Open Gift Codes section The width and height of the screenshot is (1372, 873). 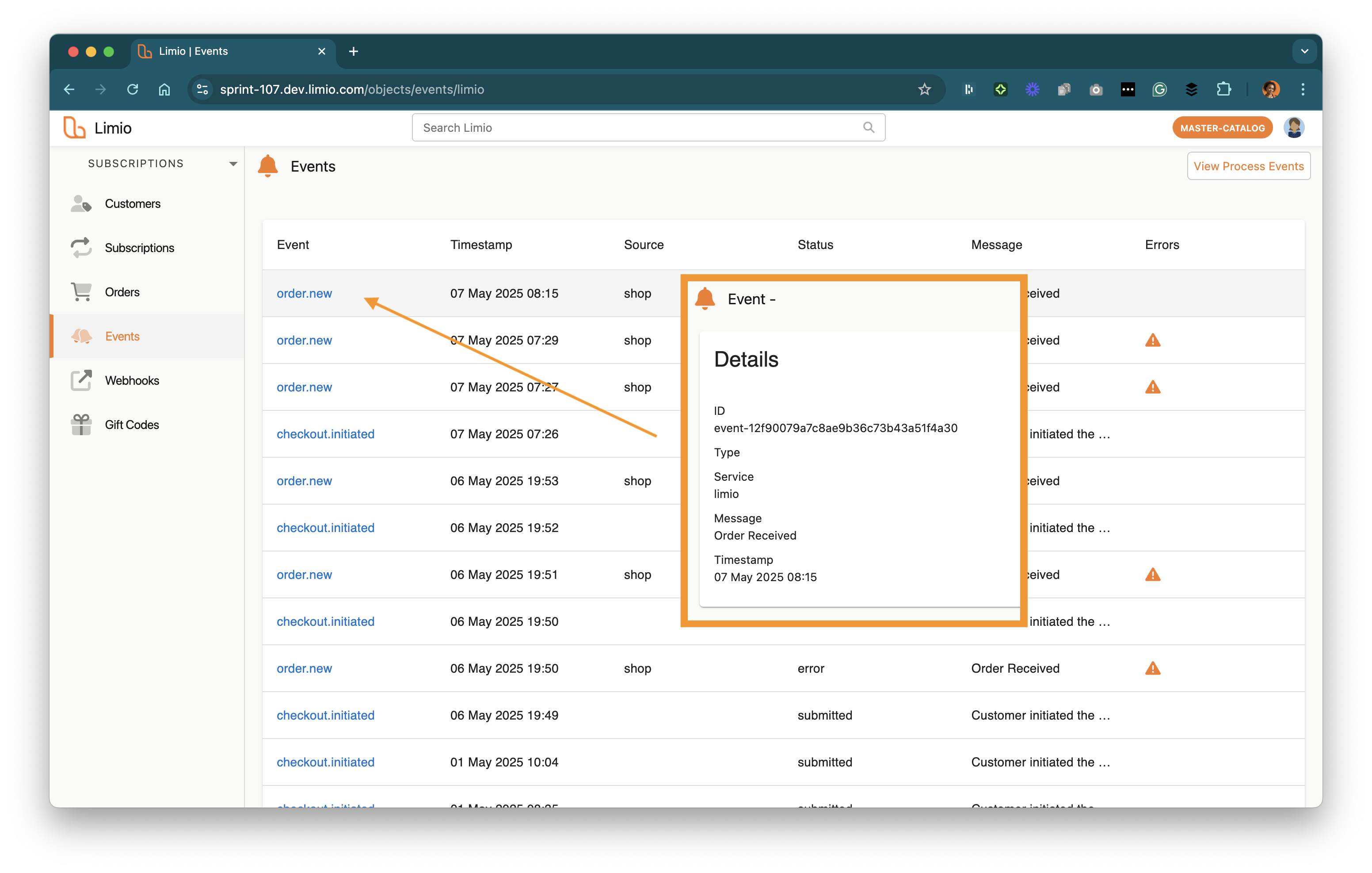pyautogui.click(x=131, y=424)
